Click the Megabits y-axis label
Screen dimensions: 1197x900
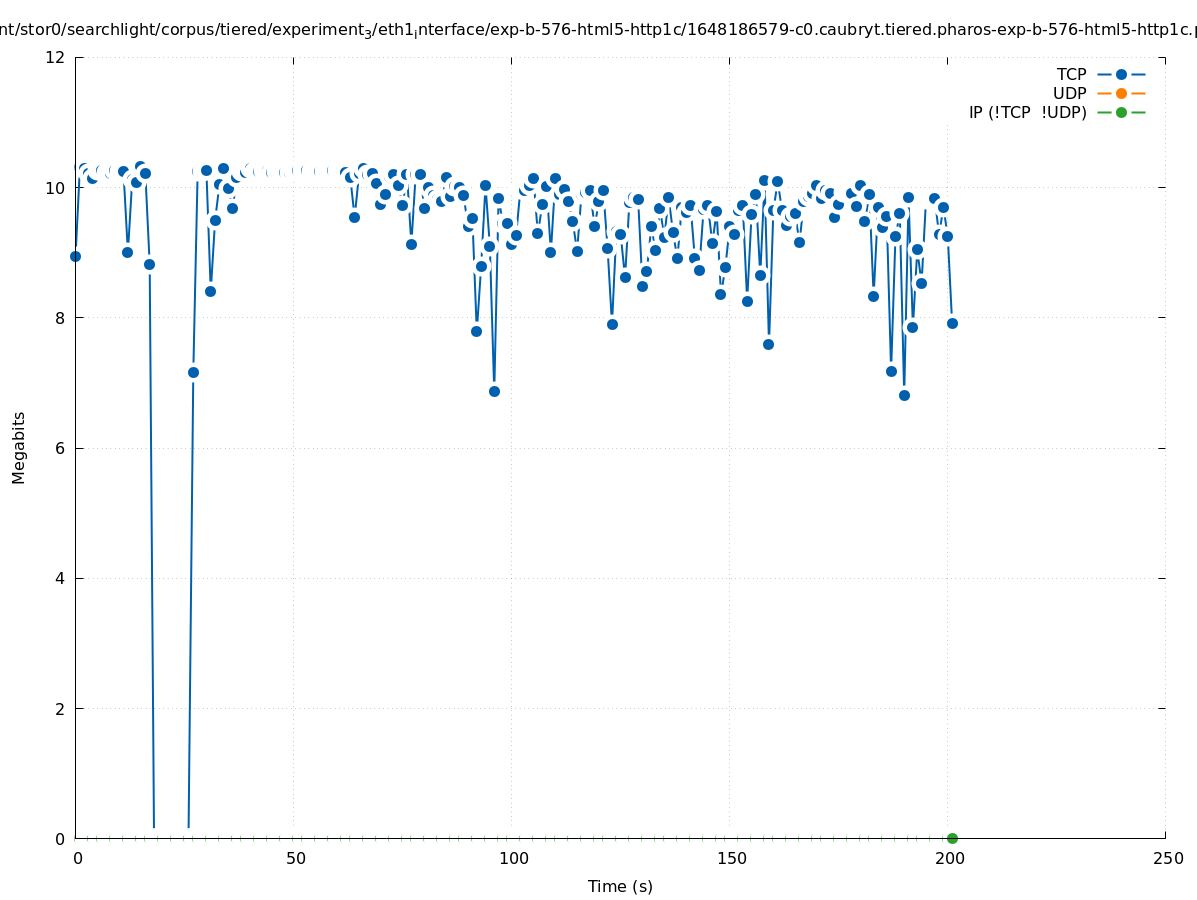pos(19,447)
